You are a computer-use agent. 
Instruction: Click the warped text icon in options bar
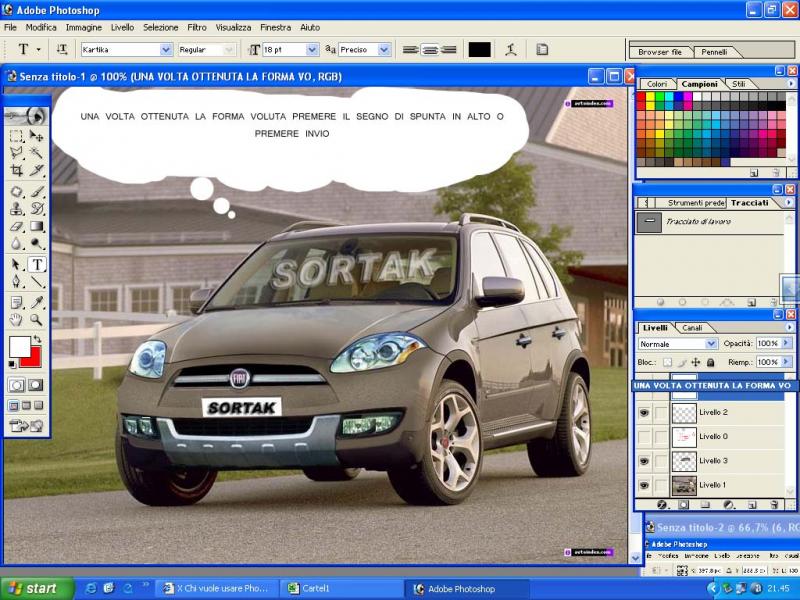pyautogui.click(x=511, y=49)
